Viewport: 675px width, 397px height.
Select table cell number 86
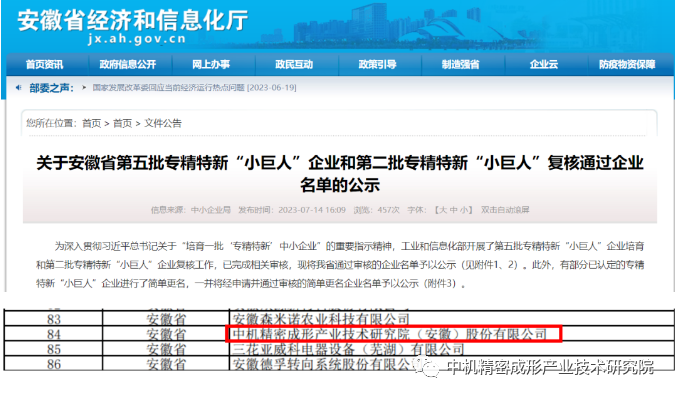pyautogui.click(x=53, y=364)
